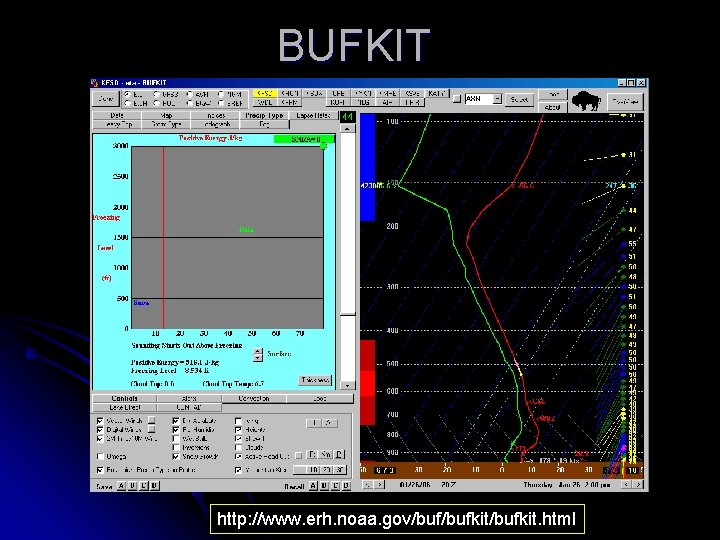Click the color box beside Digital Winds
This screenshot has width=720, height=540.
151,429
